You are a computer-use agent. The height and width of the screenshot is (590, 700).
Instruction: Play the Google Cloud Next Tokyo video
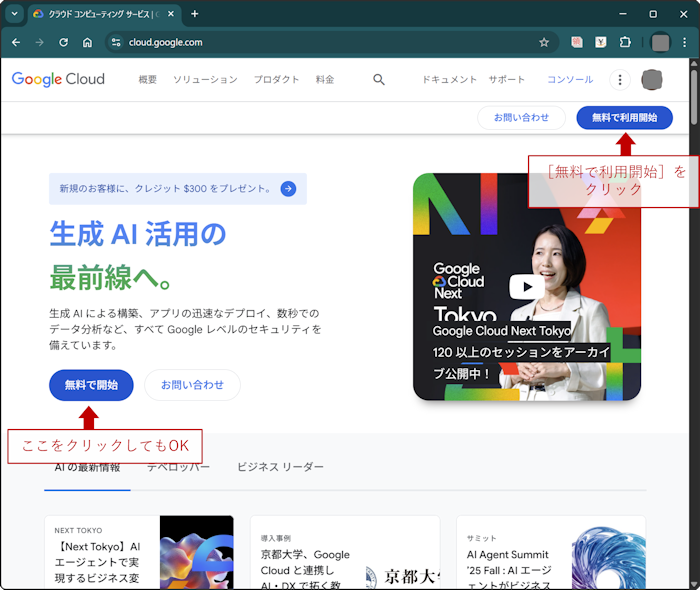(x=527, y=287)
